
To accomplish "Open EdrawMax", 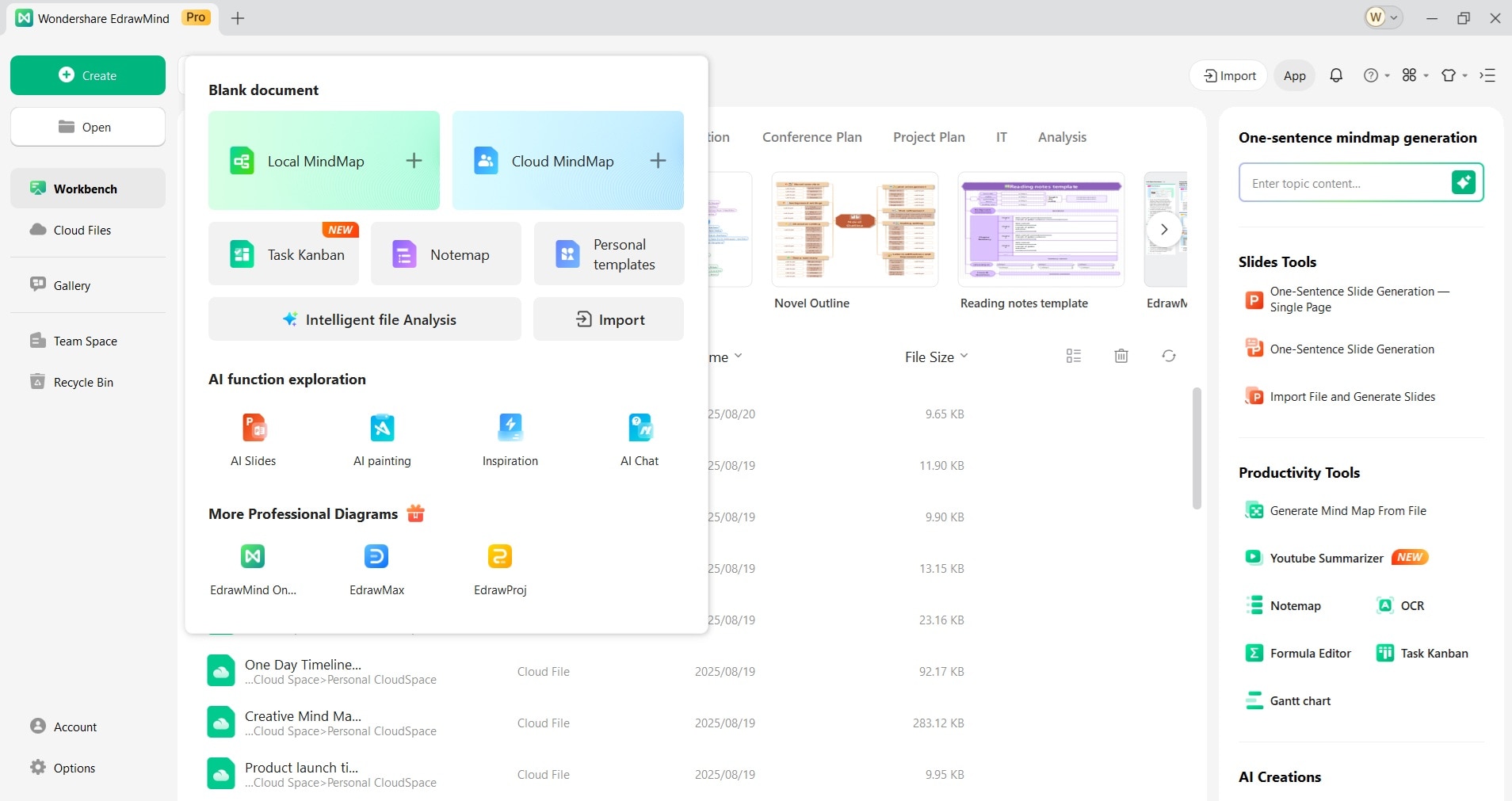I will point(376,570).
